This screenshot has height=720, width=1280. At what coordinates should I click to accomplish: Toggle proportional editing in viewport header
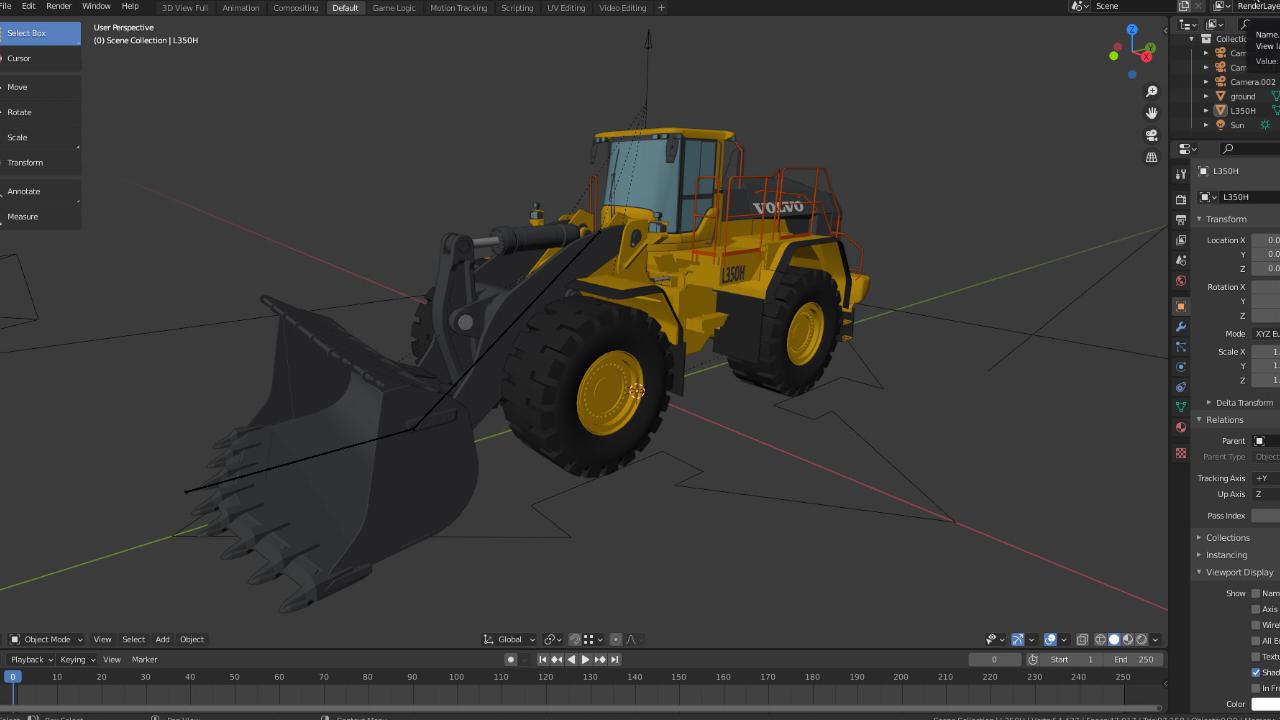click(616, 639)
